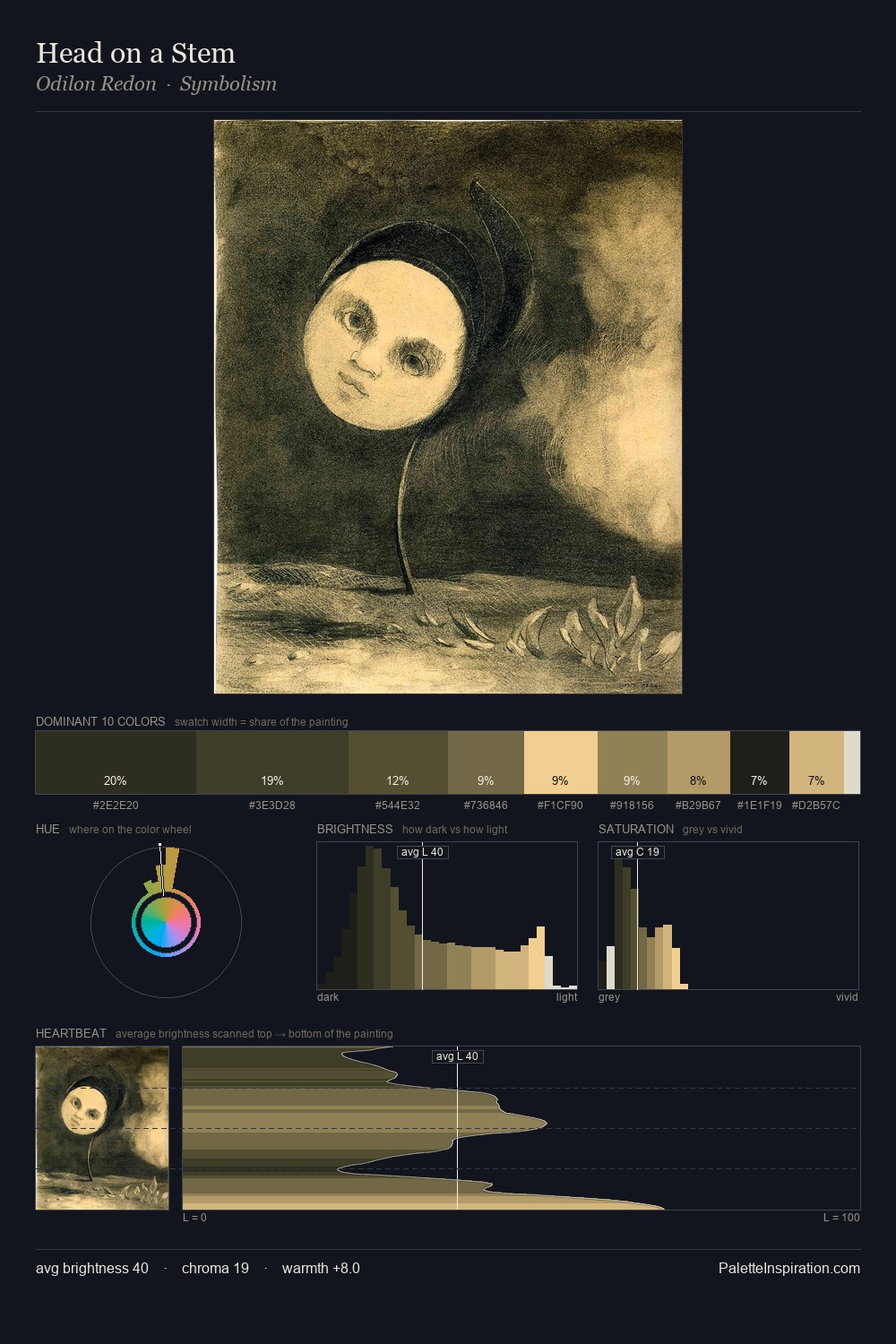
Task: Click the hex label #1E1F19
Action: (x=760, y=806)
